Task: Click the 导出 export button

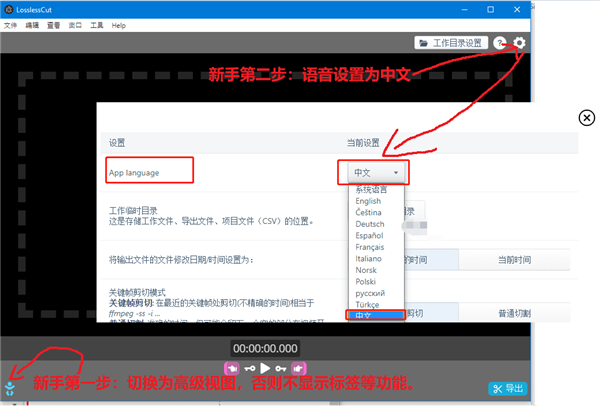Action: (x=508, y=389)
